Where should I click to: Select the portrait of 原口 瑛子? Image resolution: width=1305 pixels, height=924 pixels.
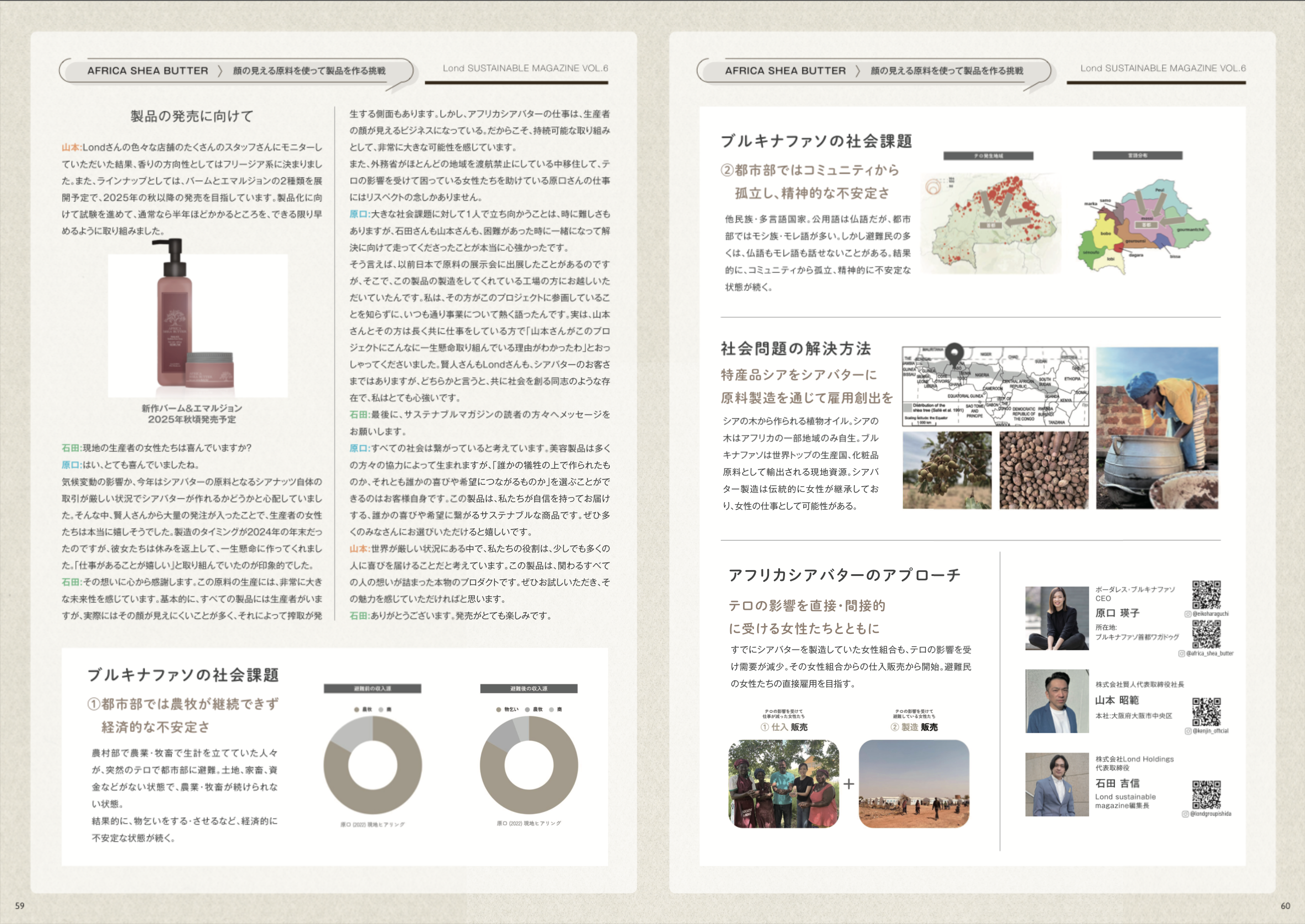pyautogui.click(x=1057, y=618)
